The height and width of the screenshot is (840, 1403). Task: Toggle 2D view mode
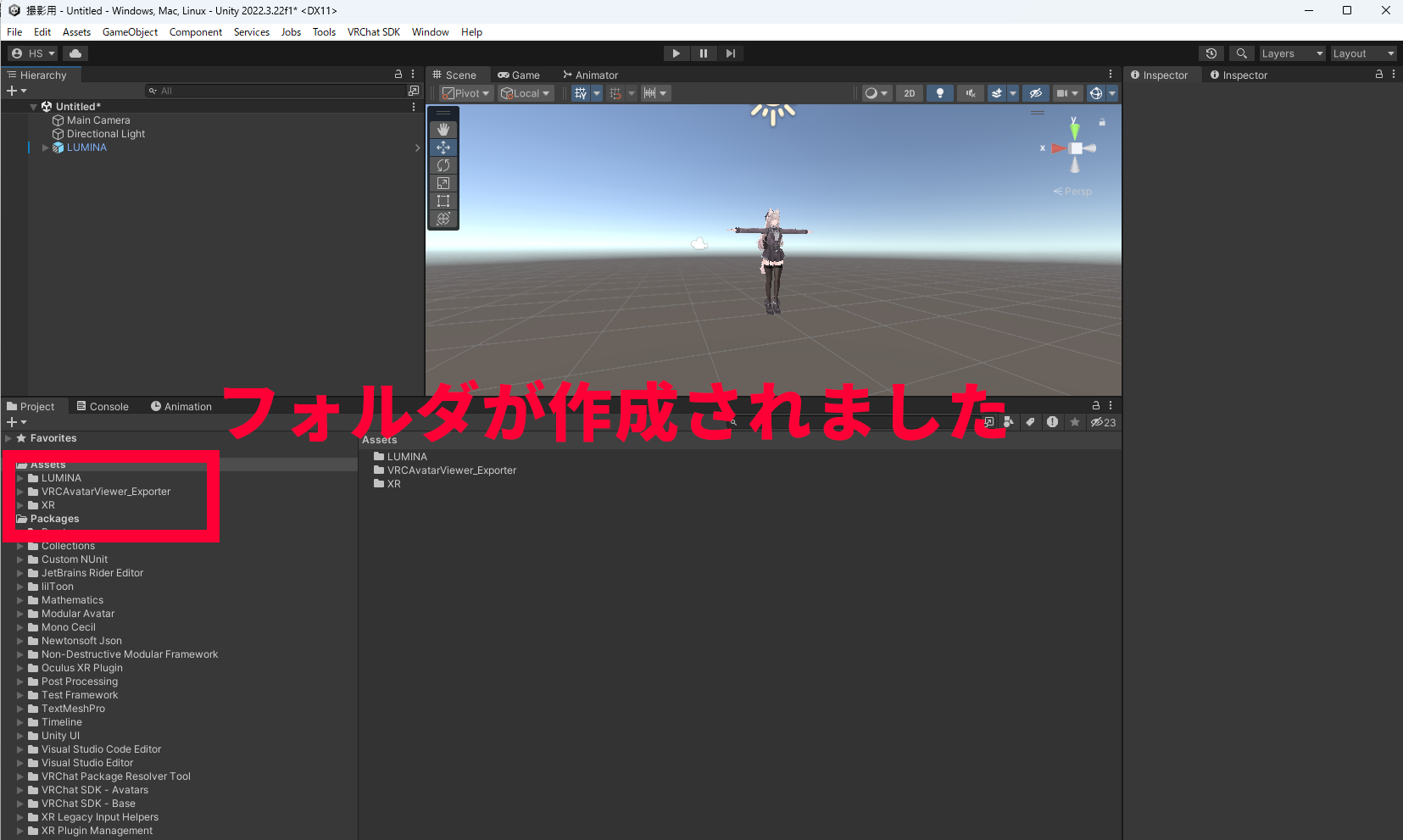[x=910, y=93]
